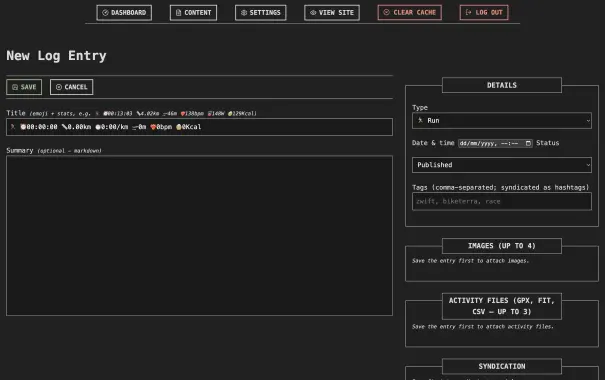Click the 'Tags (comma-separated...)' label
605x380 pixels.
[501, 187]
